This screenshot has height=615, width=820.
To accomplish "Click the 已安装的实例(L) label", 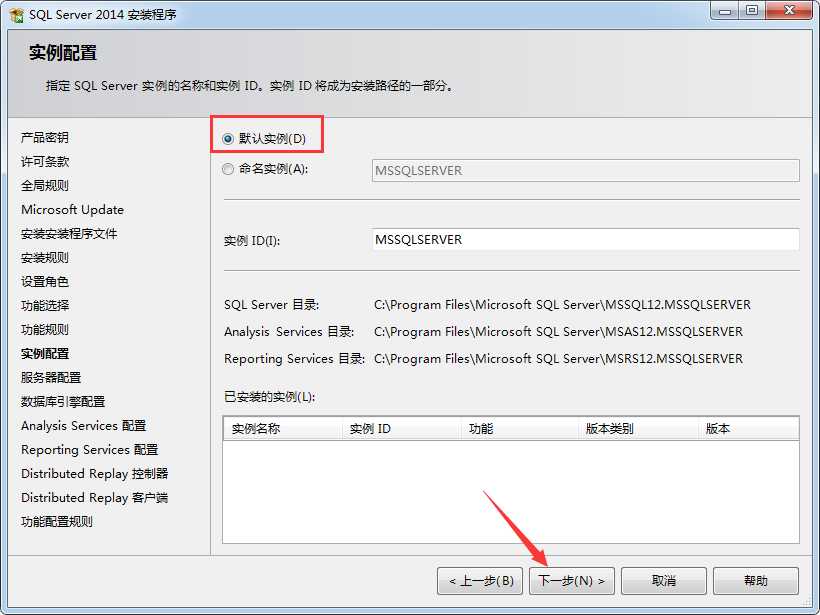I will pos(269,397).
